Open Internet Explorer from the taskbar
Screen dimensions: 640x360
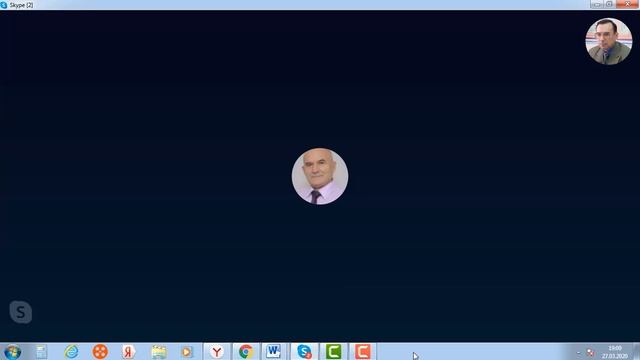[71, 351]
